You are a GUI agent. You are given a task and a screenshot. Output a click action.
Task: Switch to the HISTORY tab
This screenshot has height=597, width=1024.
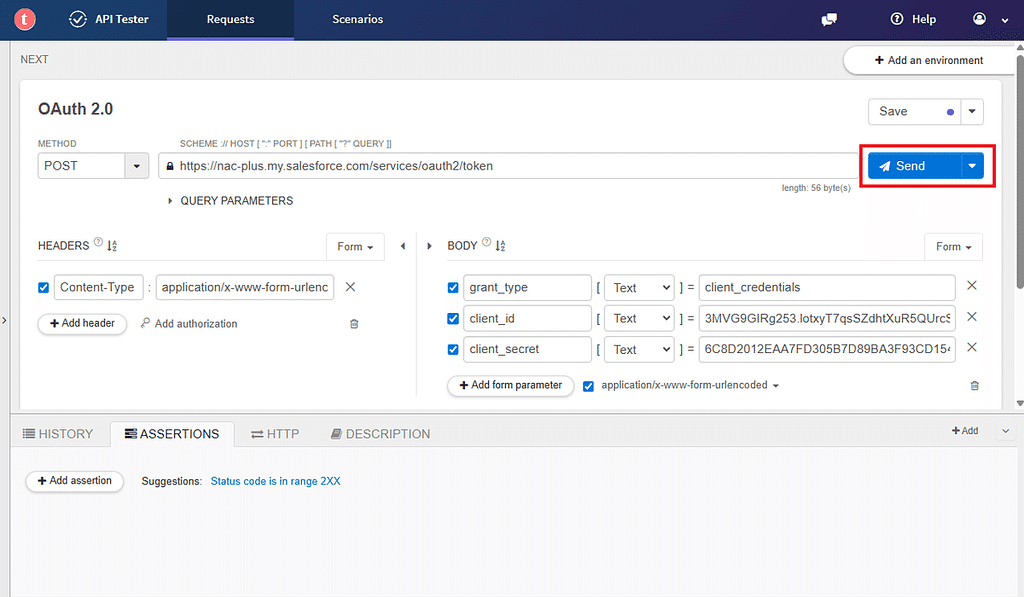[x=58, y=434]
